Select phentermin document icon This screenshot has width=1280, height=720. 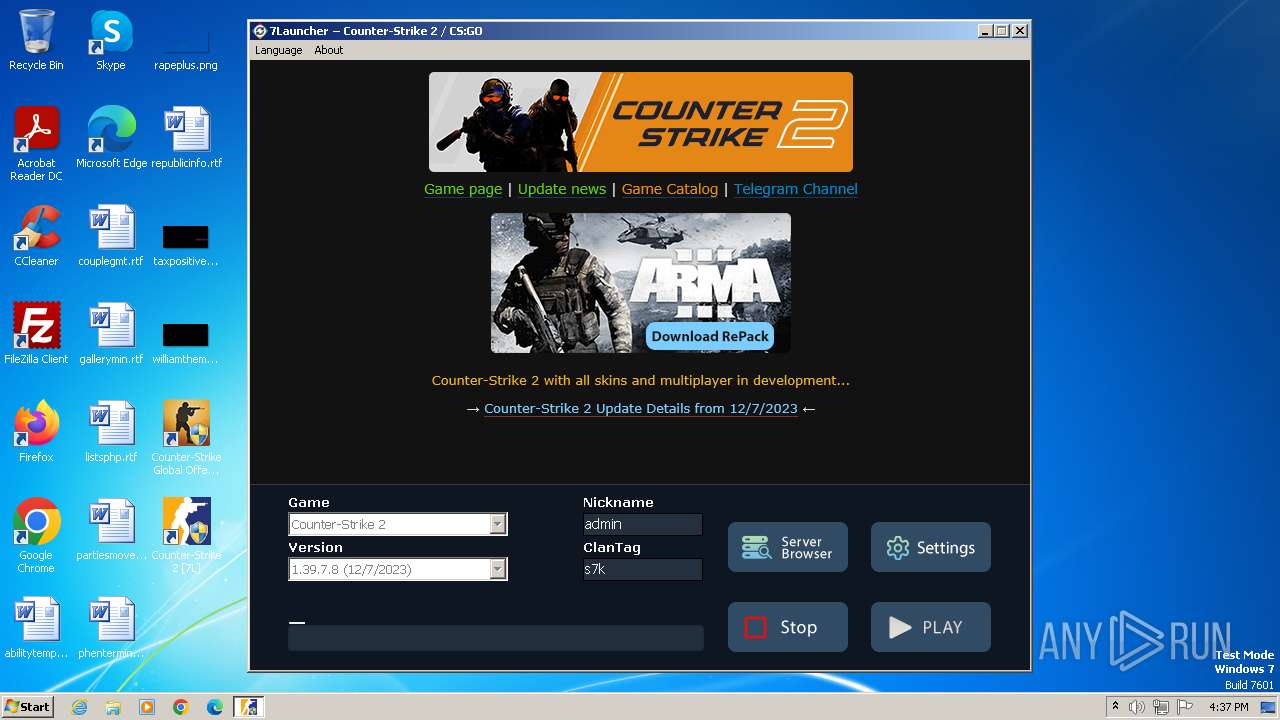point(111,627)
